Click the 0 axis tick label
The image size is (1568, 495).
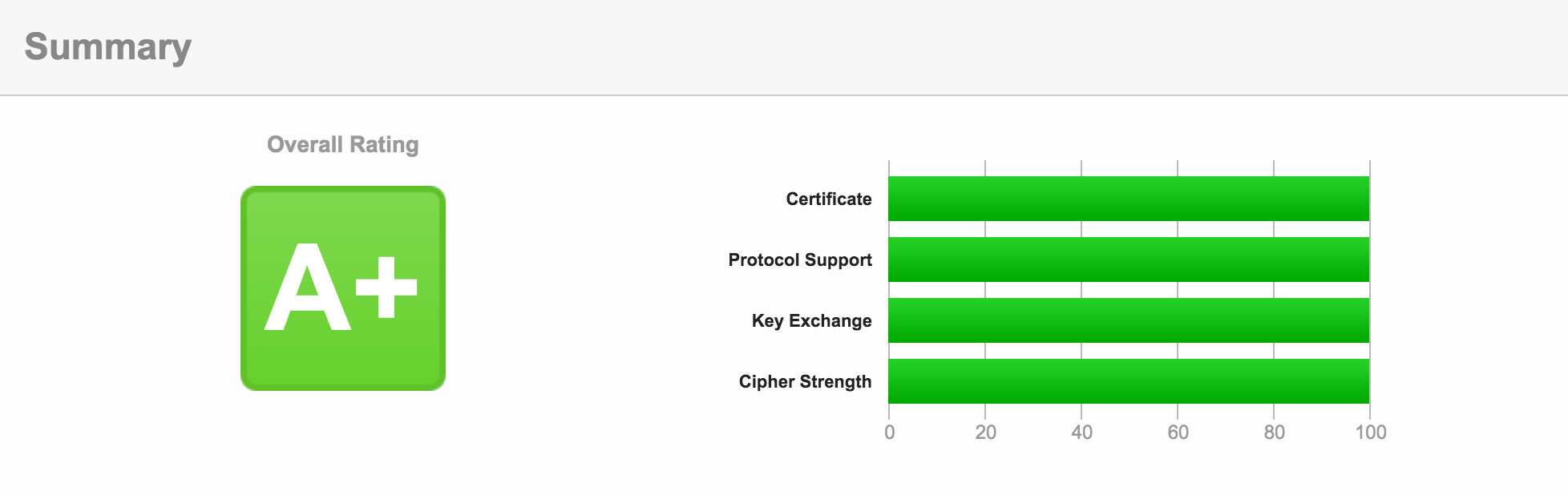tap(889, 433)
